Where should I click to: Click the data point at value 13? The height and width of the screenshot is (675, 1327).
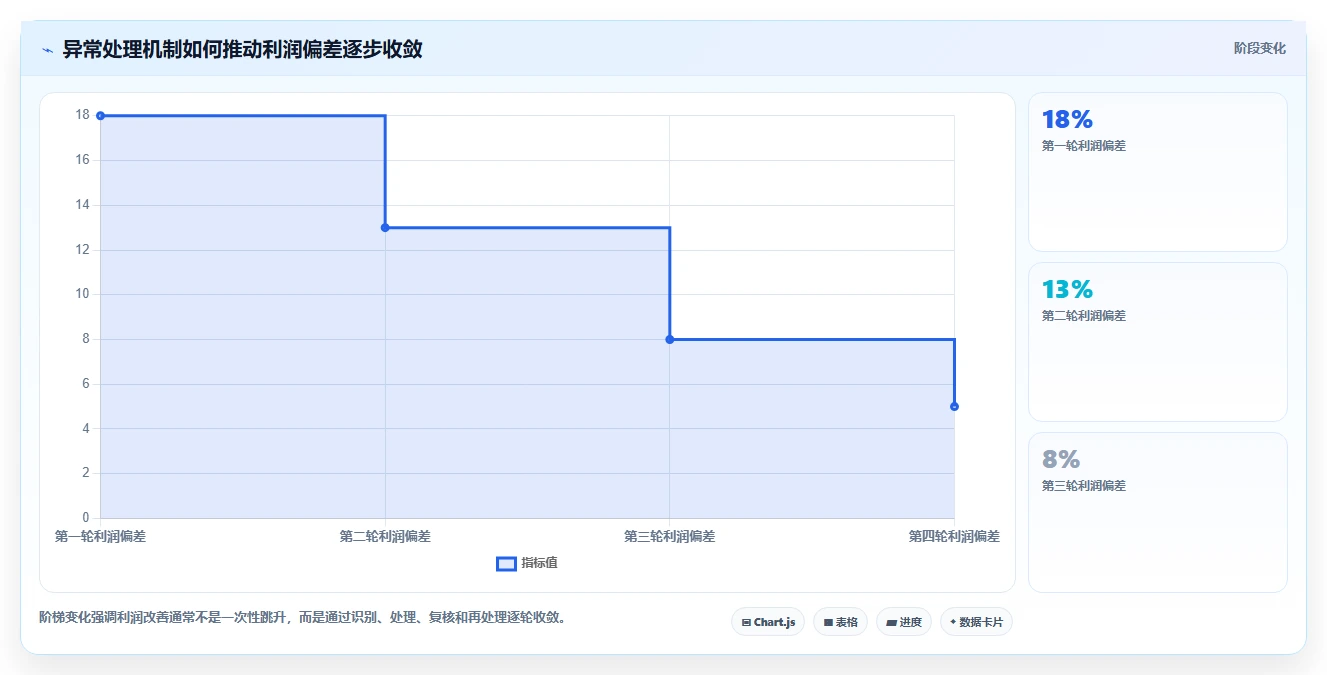385,228
